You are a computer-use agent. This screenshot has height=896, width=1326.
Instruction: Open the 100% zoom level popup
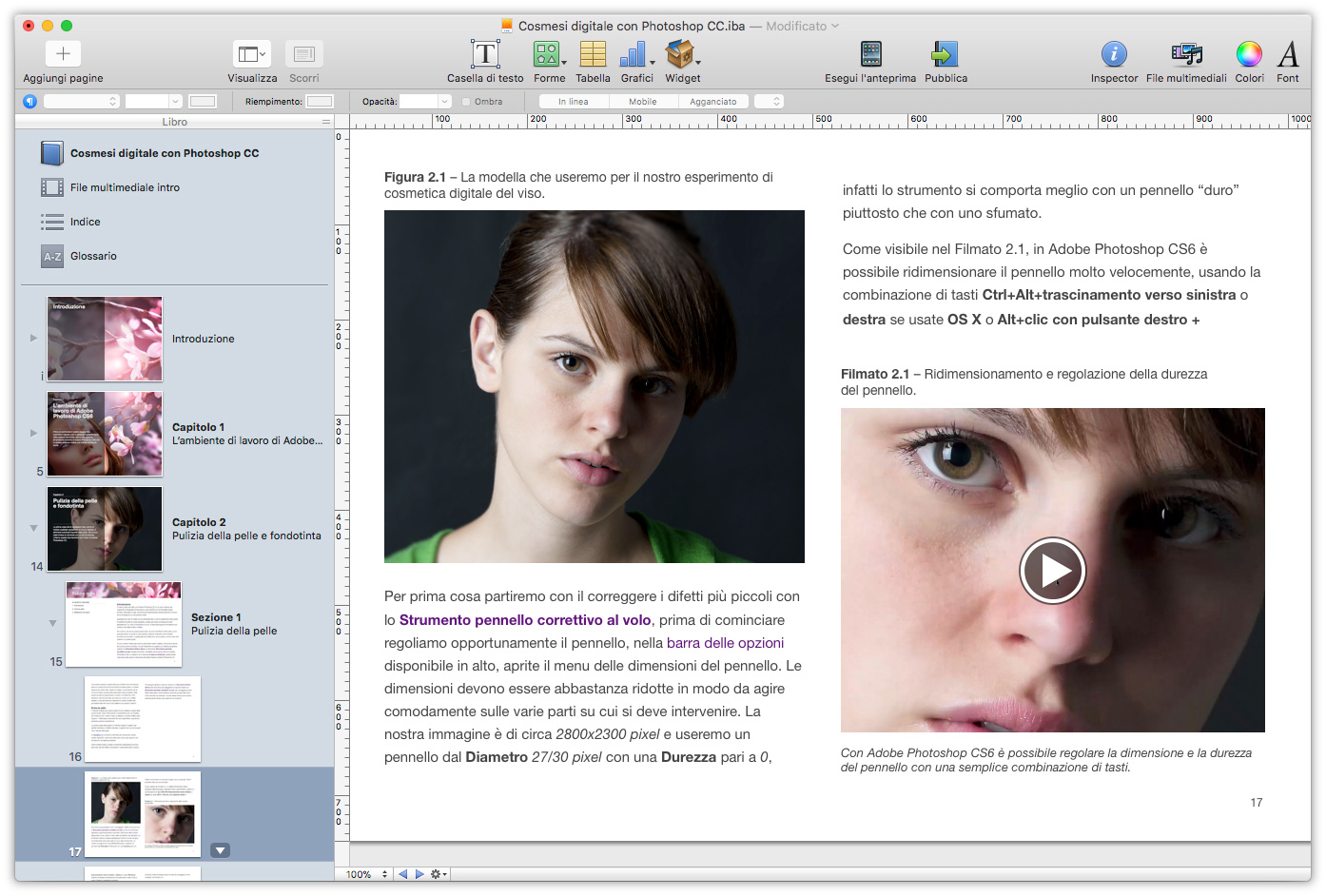[x=367, y=874]
